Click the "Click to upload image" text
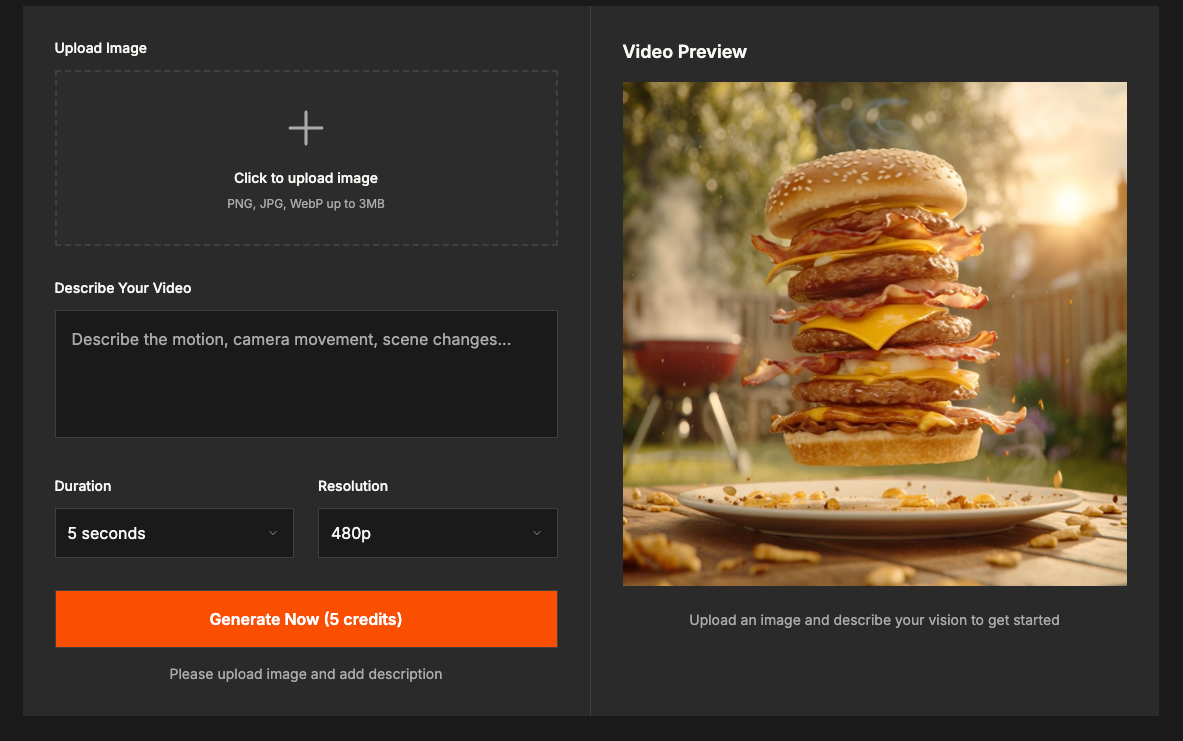 pyautogui.click(x=306, y=178)
